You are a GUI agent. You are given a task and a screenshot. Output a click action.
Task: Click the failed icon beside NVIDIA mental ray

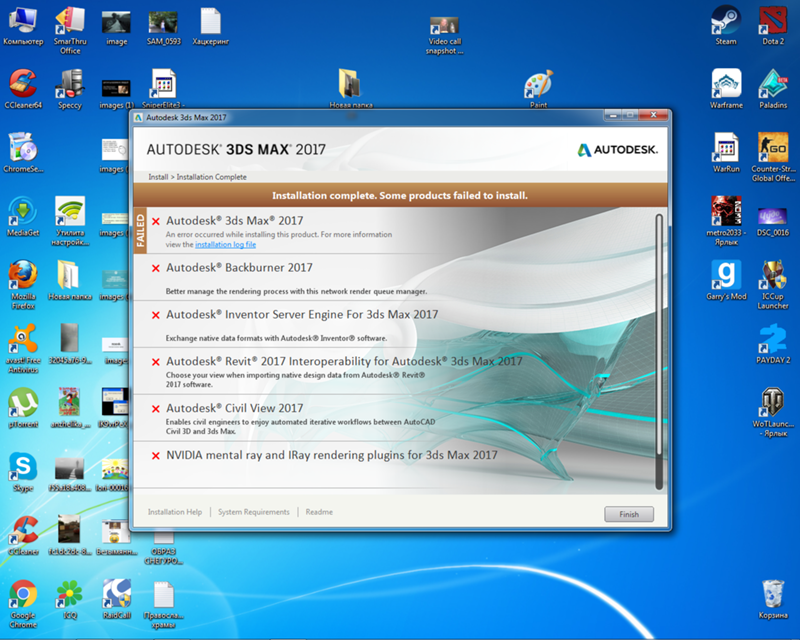pyautogui.click(x=155, y=456)
